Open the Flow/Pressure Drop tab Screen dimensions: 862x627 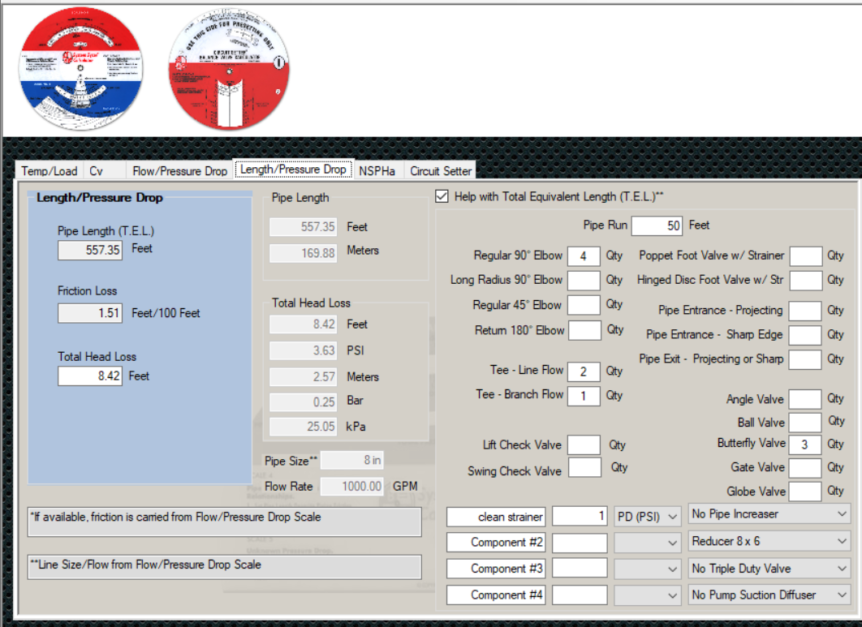(180, 171)
